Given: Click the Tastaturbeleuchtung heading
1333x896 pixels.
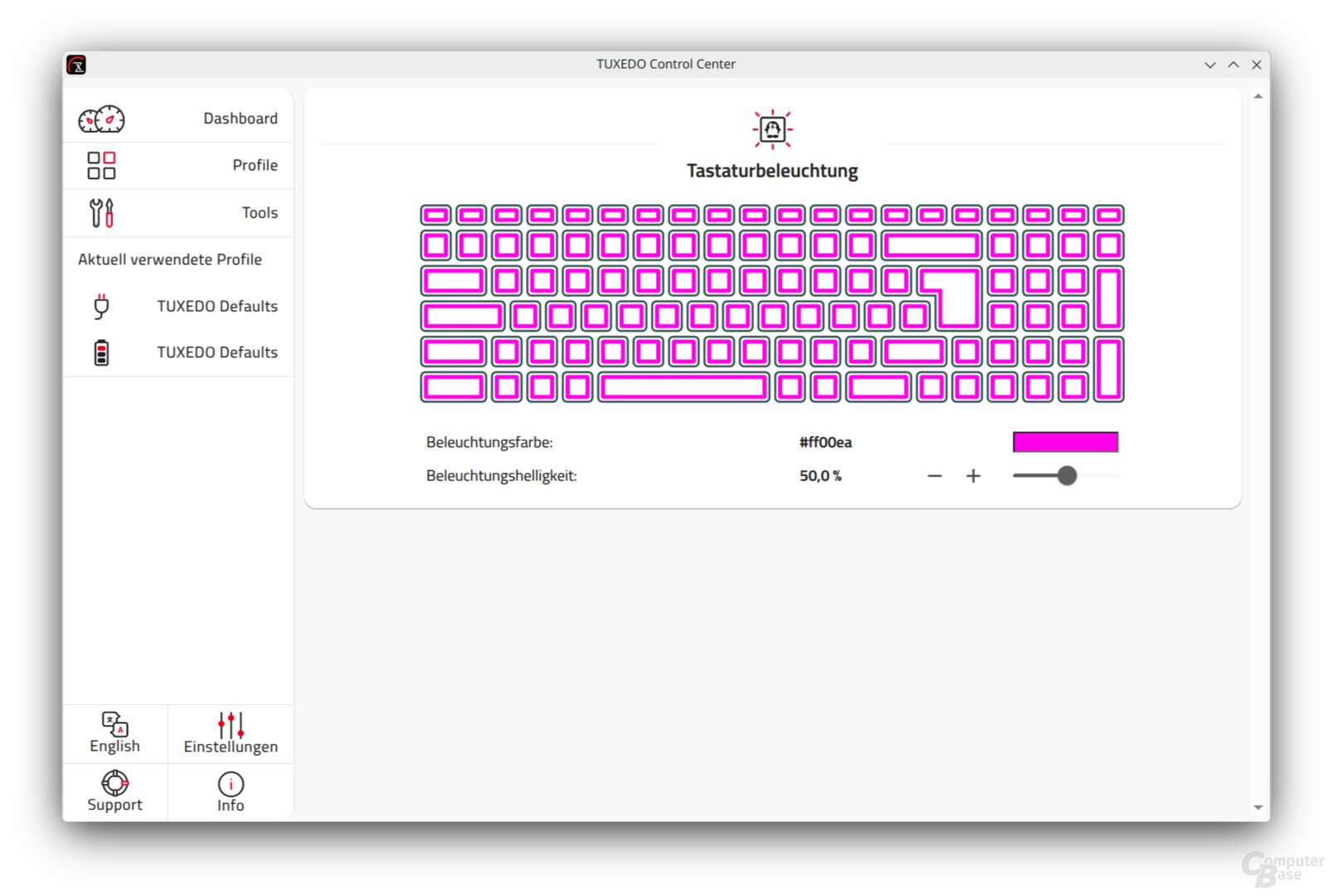Looking at the screenshot, I should (x=772, y=171).
